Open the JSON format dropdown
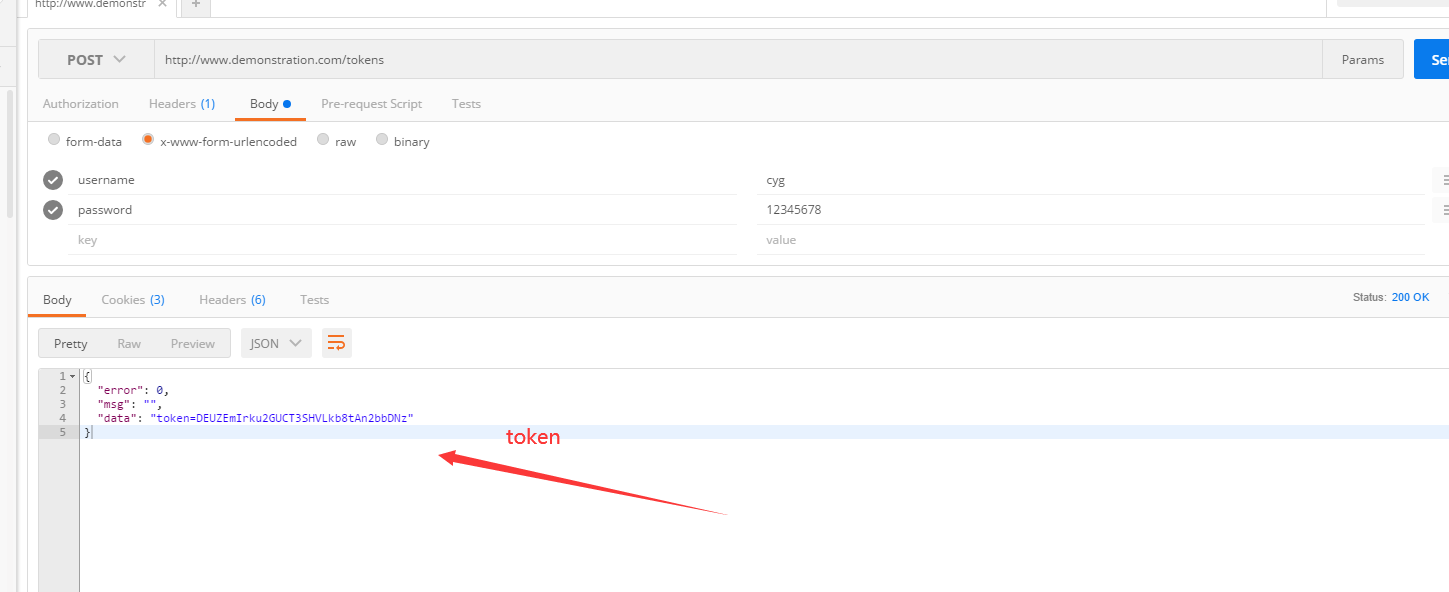 coord(276,343)
